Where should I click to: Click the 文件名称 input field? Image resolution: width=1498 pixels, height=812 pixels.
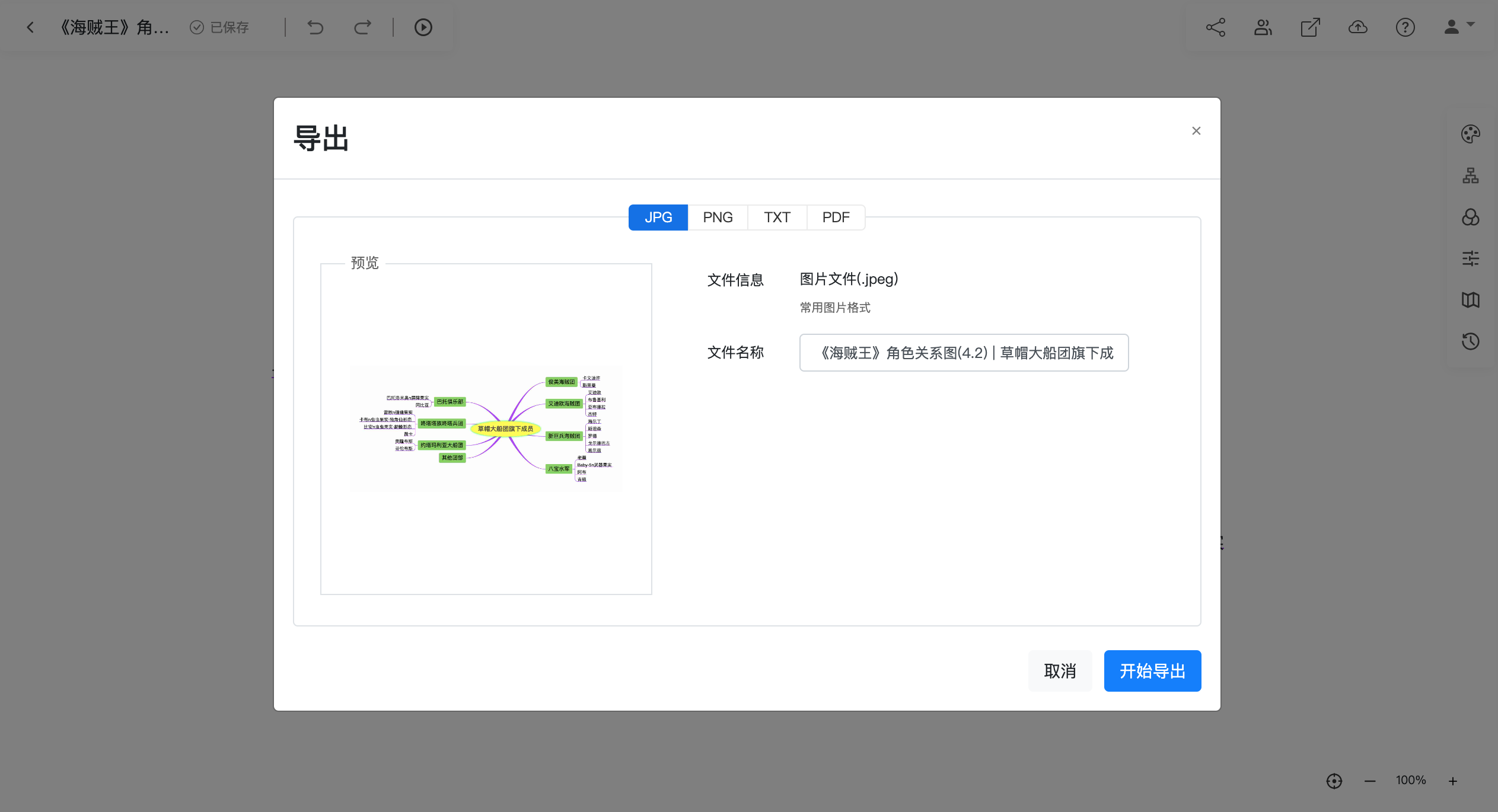coord(964,353)
